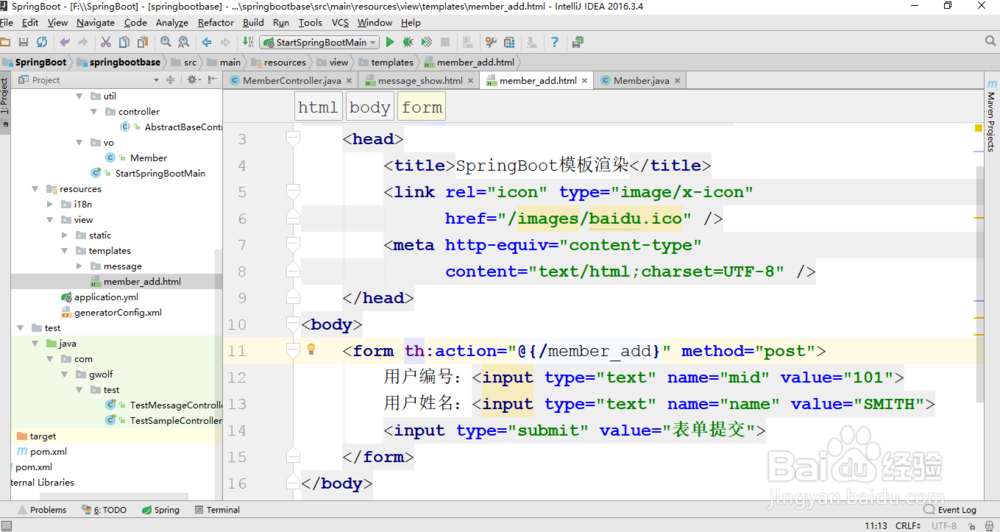
Task: Switch to the Member.java tab
Action: click(x=640, y=80)
